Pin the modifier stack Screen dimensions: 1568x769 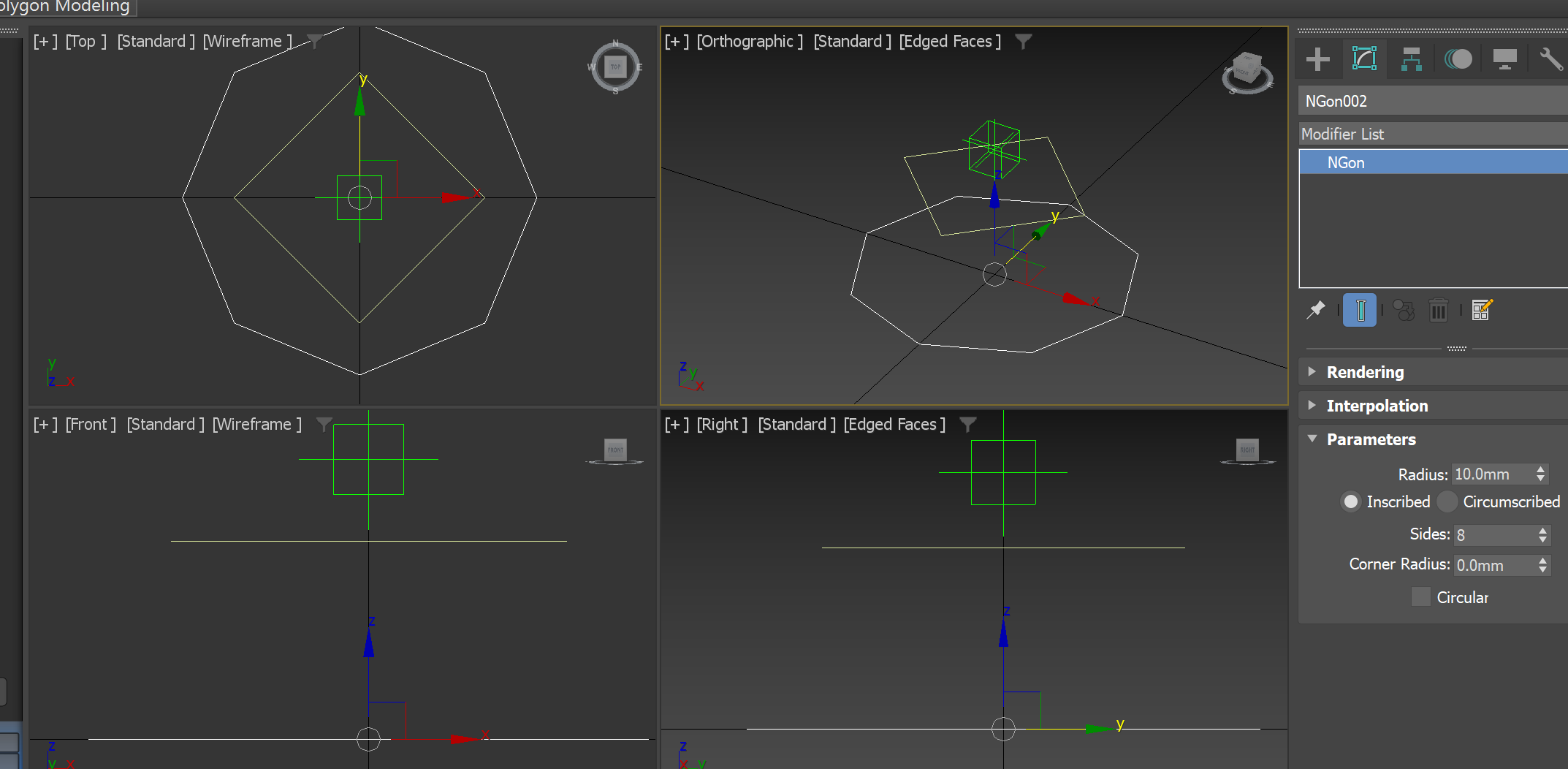click(x=1315, y=310)
